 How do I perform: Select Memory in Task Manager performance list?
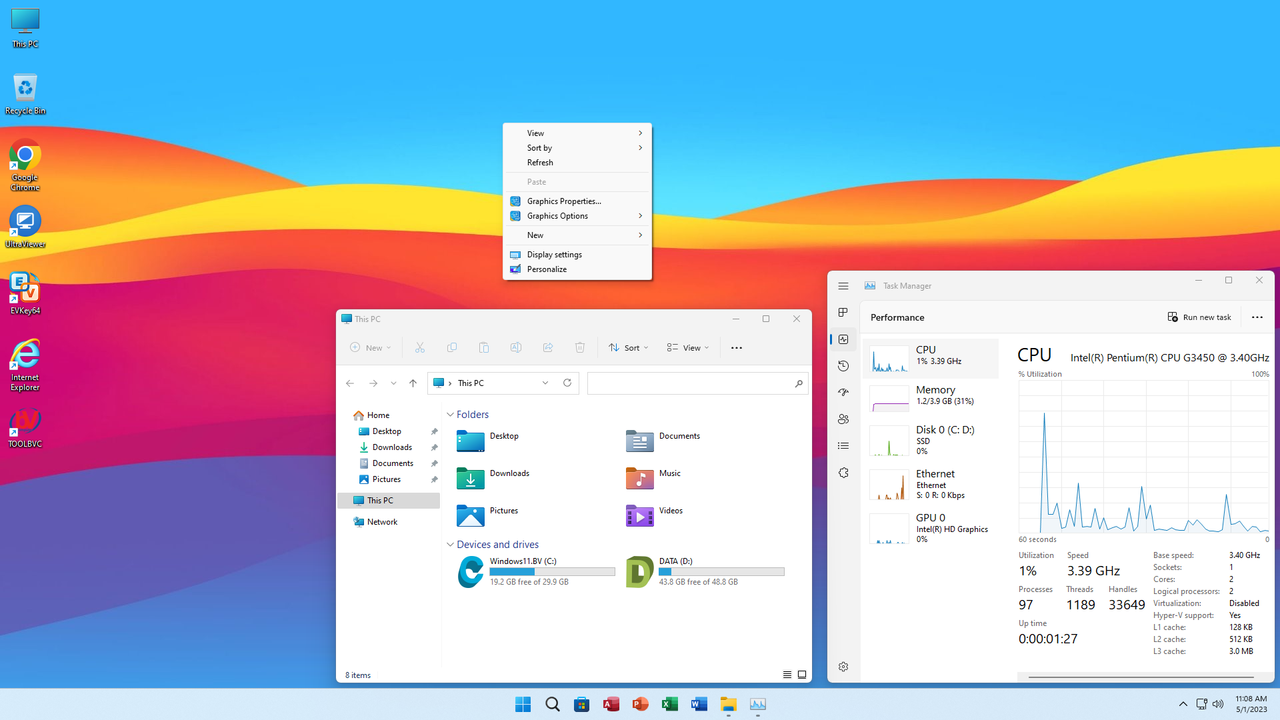[932, 398]
